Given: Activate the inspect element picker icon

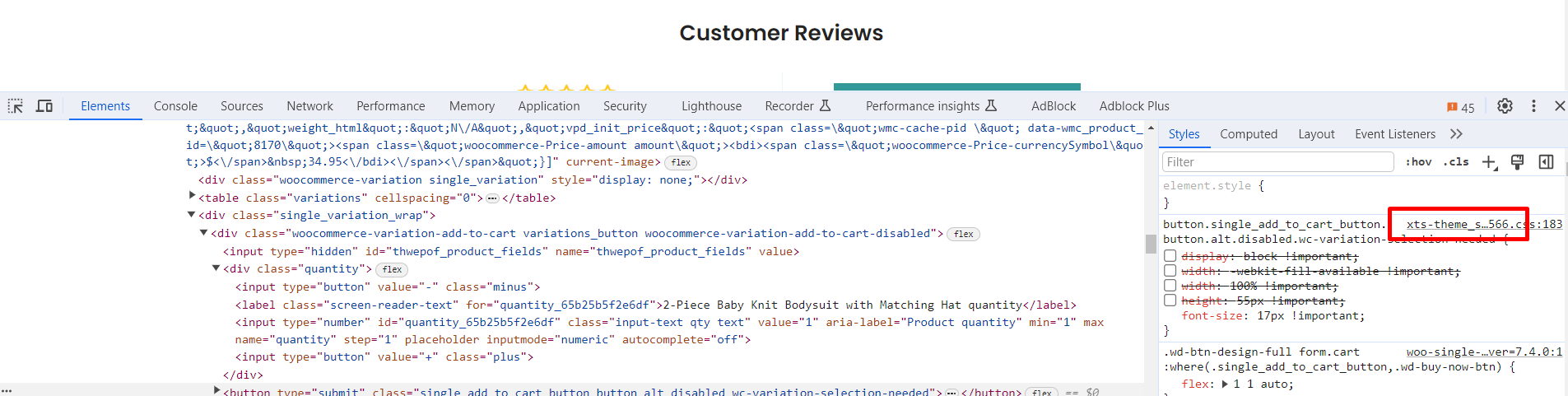Looking at the screenshot, I should pos(16,106).
